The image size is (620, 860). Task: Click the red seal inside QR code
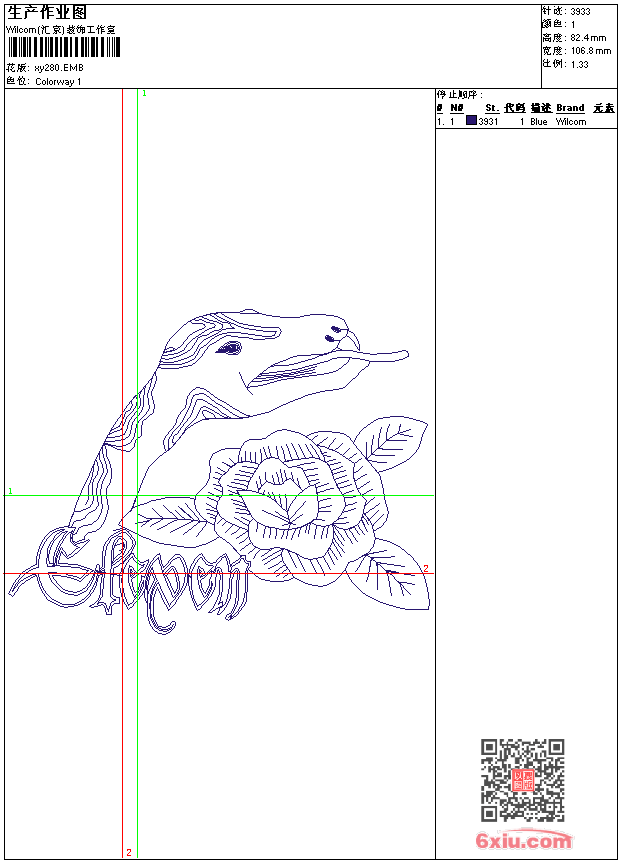(x=522, y=780)
